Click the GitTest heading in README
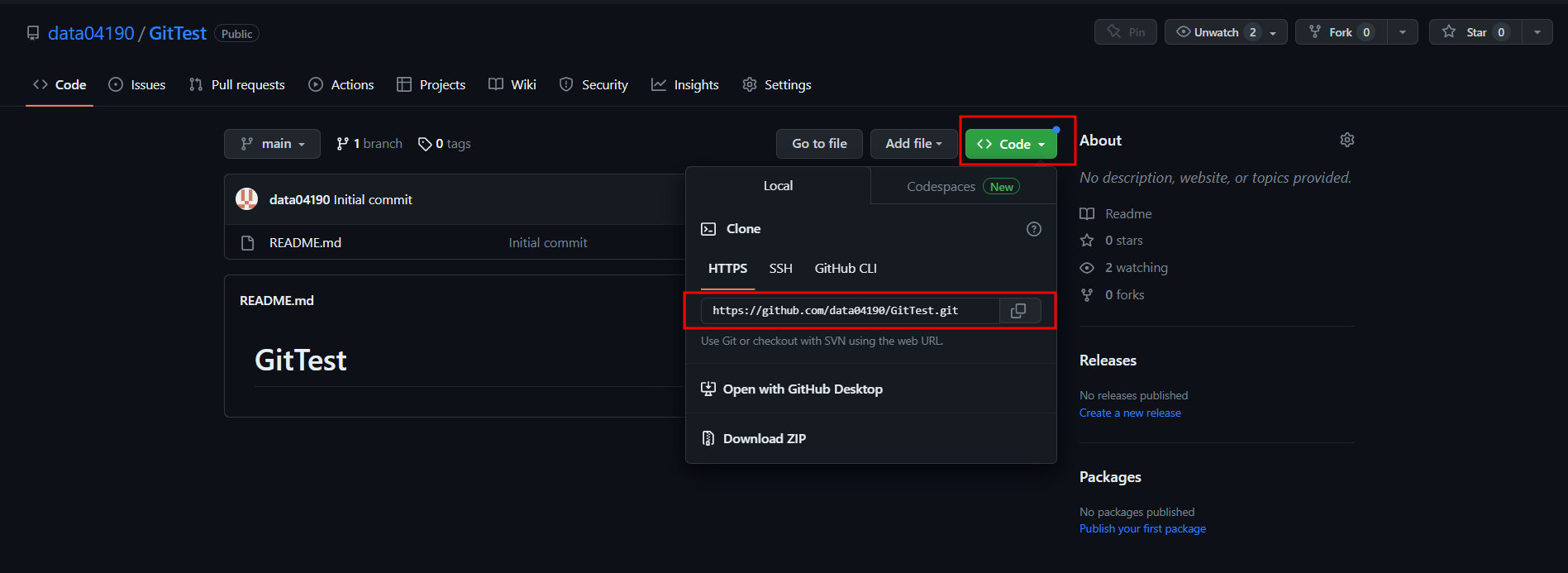 click(301, 361)
